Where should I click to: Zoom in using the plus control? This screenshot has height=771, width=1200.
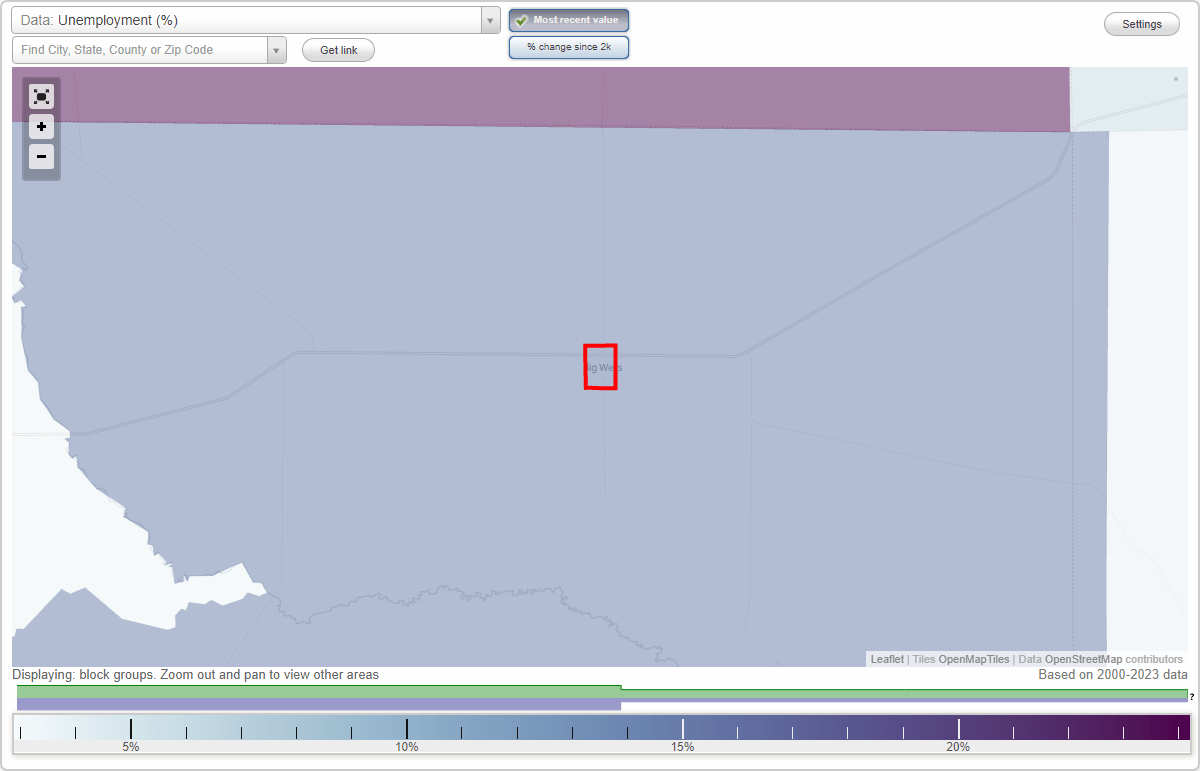41,126
